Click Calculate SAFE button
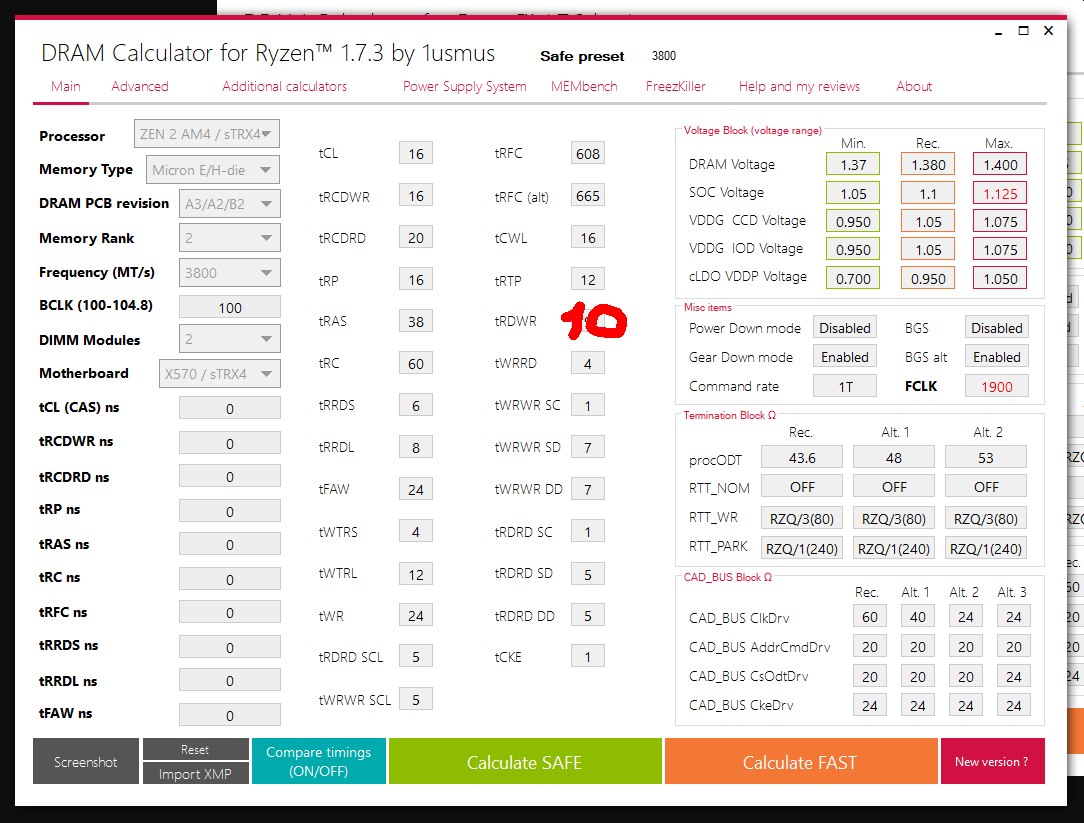 click(x=525, y=761)
